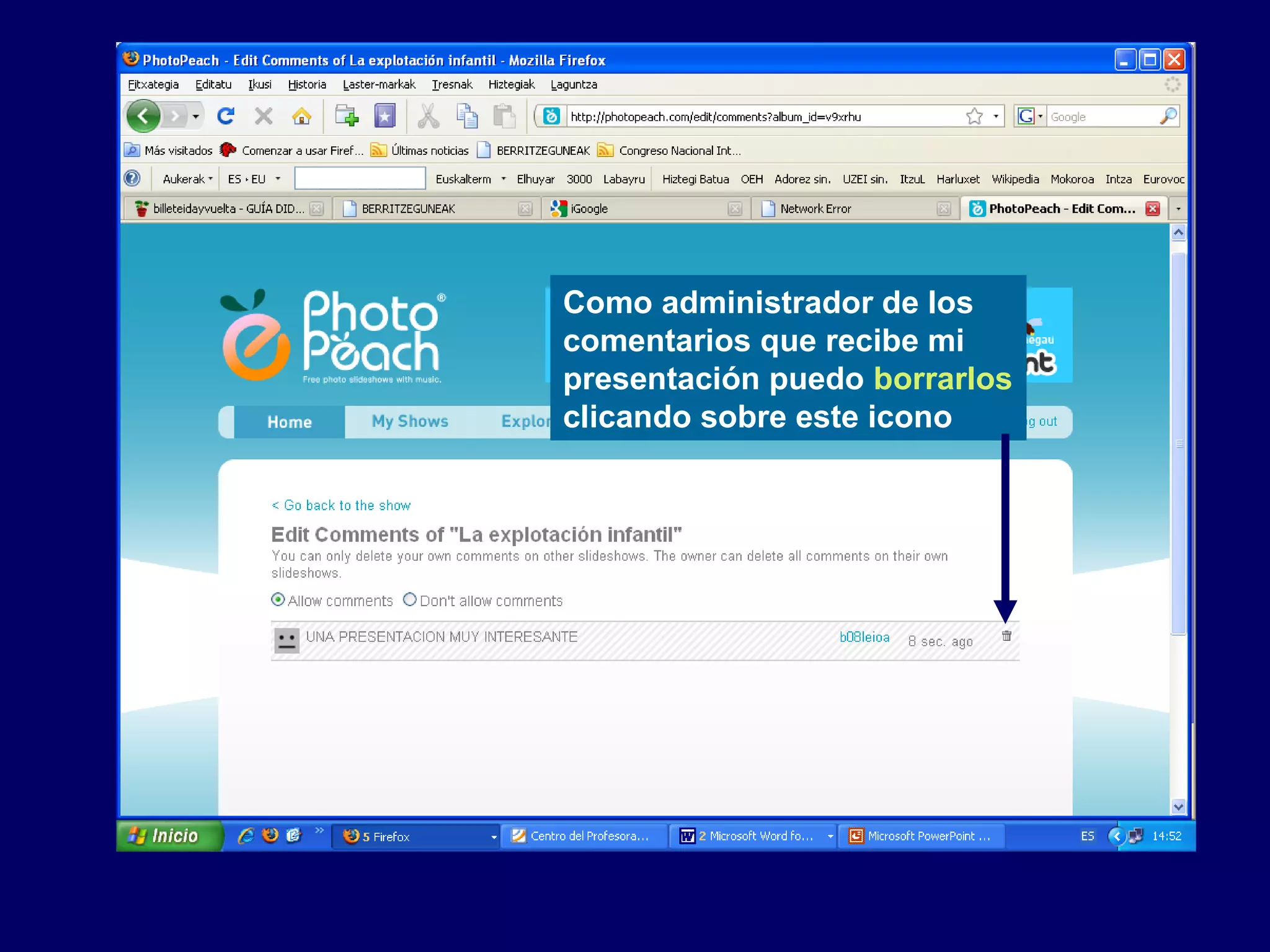
Task: Go to the home page icon
Action: [302, 116]
